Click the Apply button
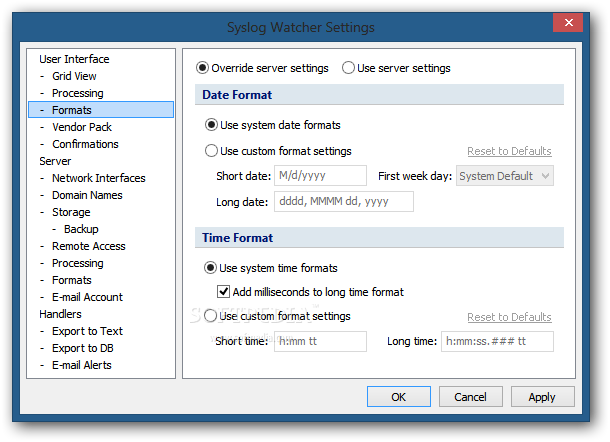Viewport: 610px width, 442px height. coord(542,397)
